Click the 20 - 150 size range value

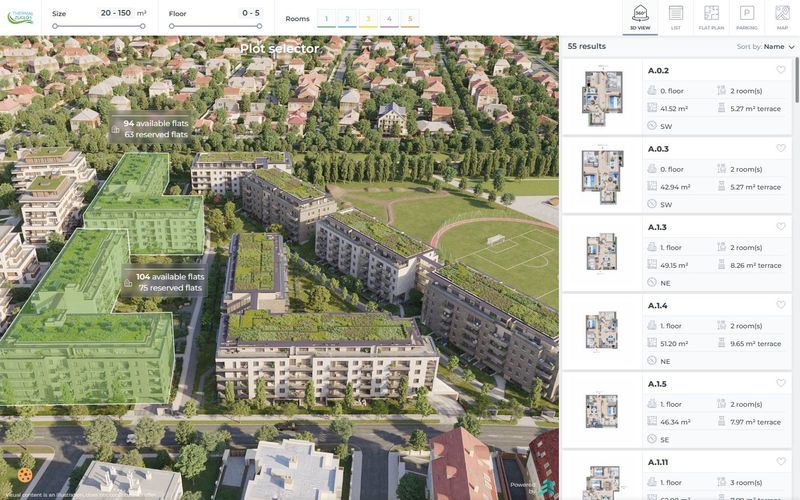116,13
